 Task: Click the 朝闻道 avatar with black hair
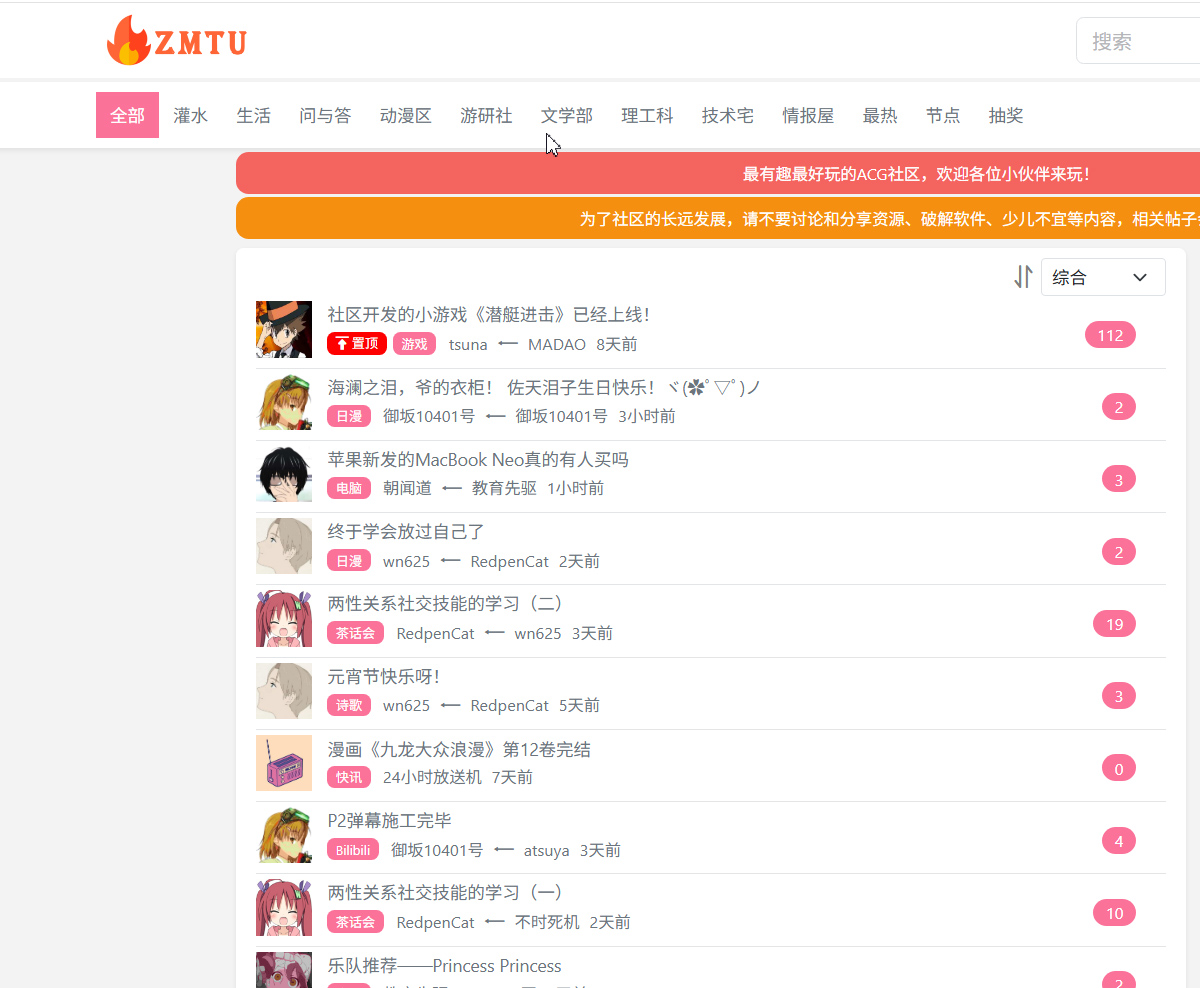coord(284,474)
